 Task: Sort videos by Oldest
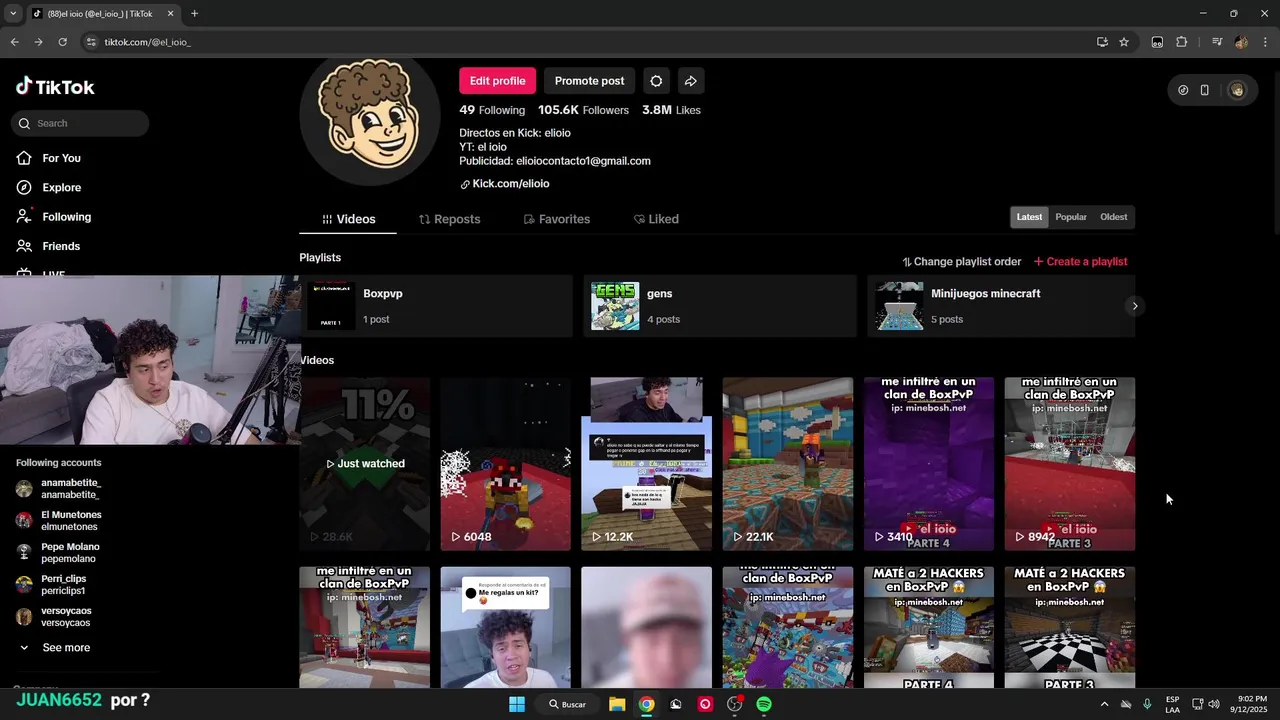coord(1113,217)
